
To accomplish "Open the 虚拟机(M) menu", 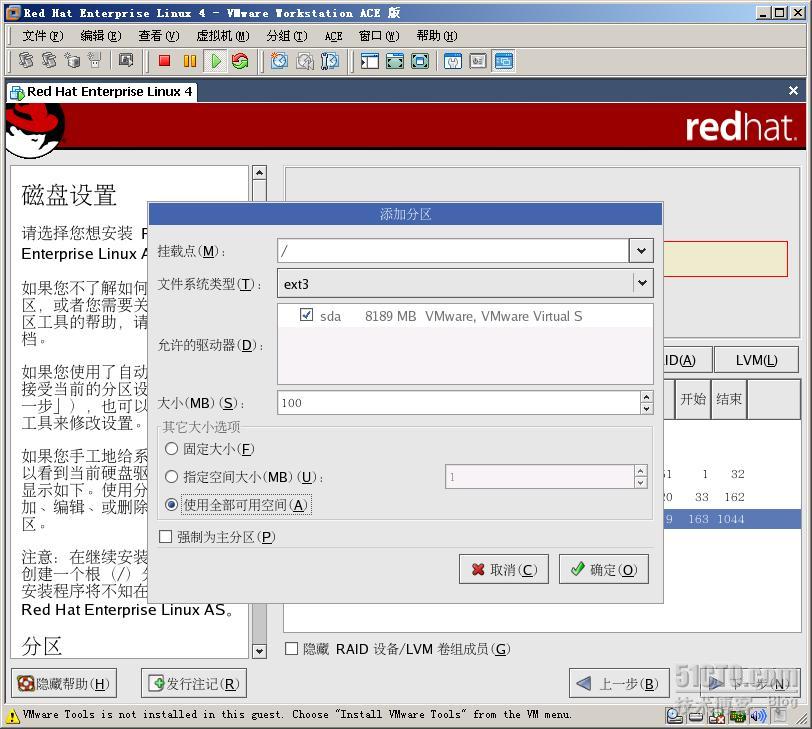I will pos(223,36).
